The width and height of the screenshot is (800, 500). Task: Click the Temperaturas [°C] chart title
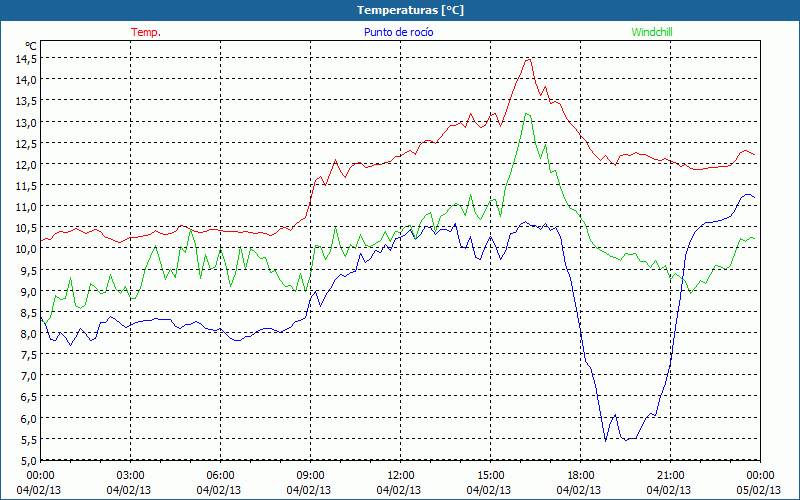click(411, 10)
